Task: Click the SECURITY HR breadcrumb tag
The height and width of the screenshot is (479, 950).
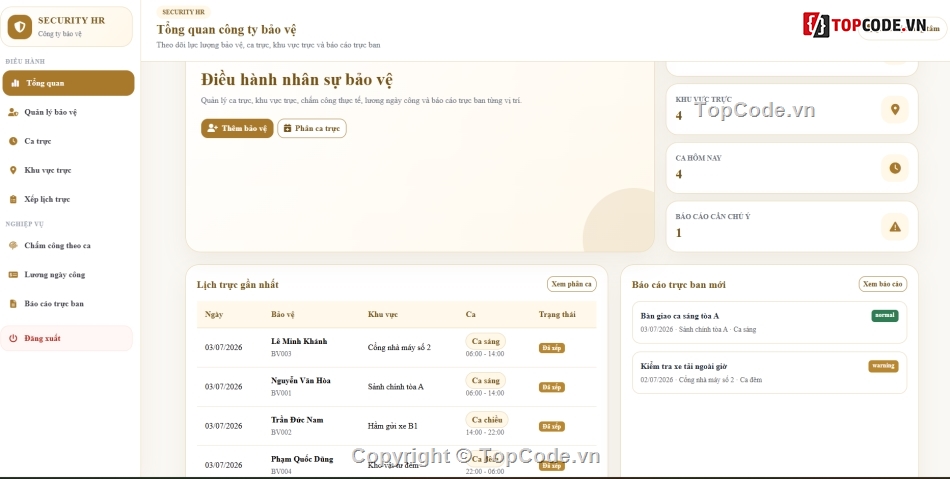Action: (183, 12)
